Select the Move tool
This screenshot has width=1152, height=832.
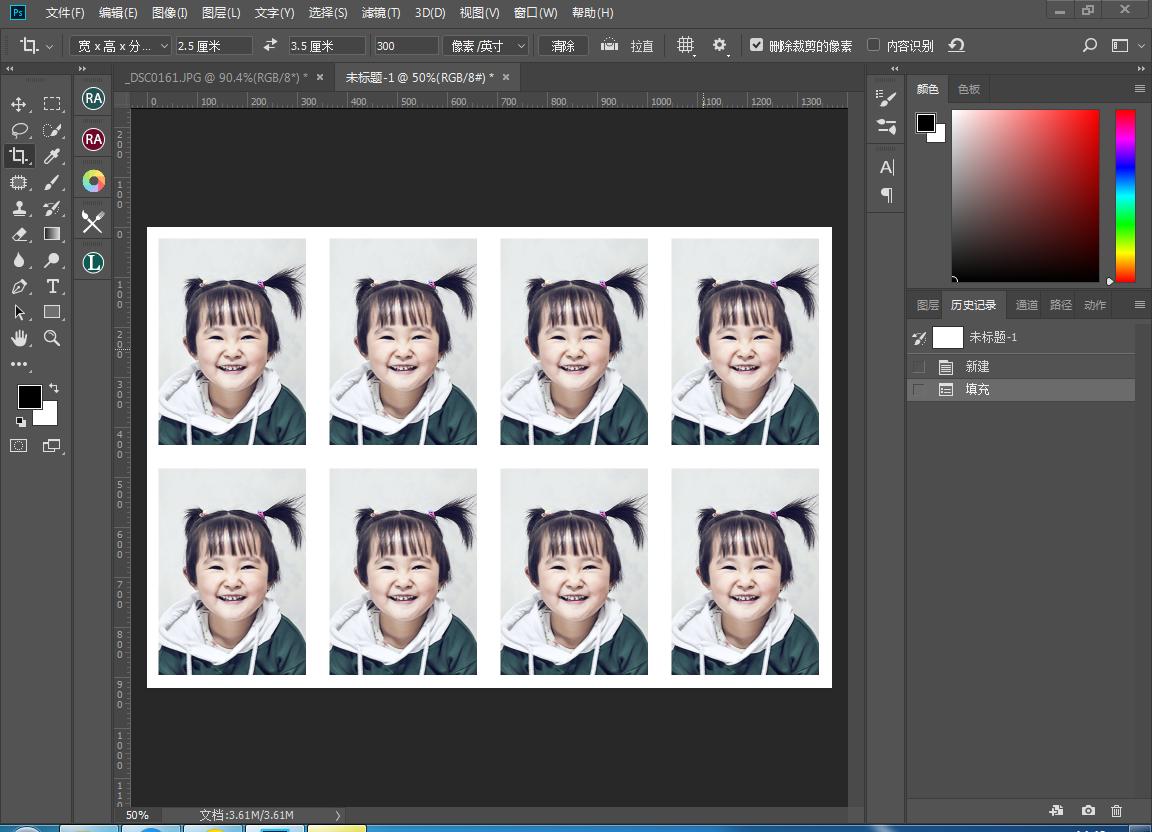click(x=19, y=104)
